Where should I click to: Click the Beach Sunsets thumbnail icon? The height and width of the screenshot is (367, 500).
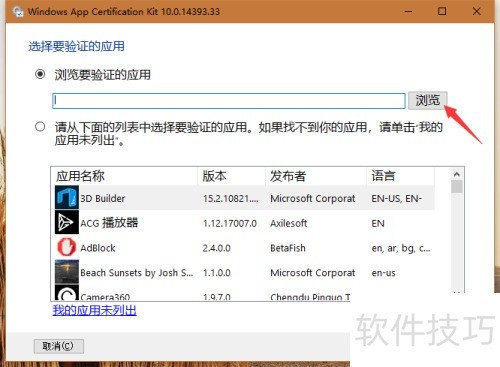pyautogui.click(x=67, y=272)
